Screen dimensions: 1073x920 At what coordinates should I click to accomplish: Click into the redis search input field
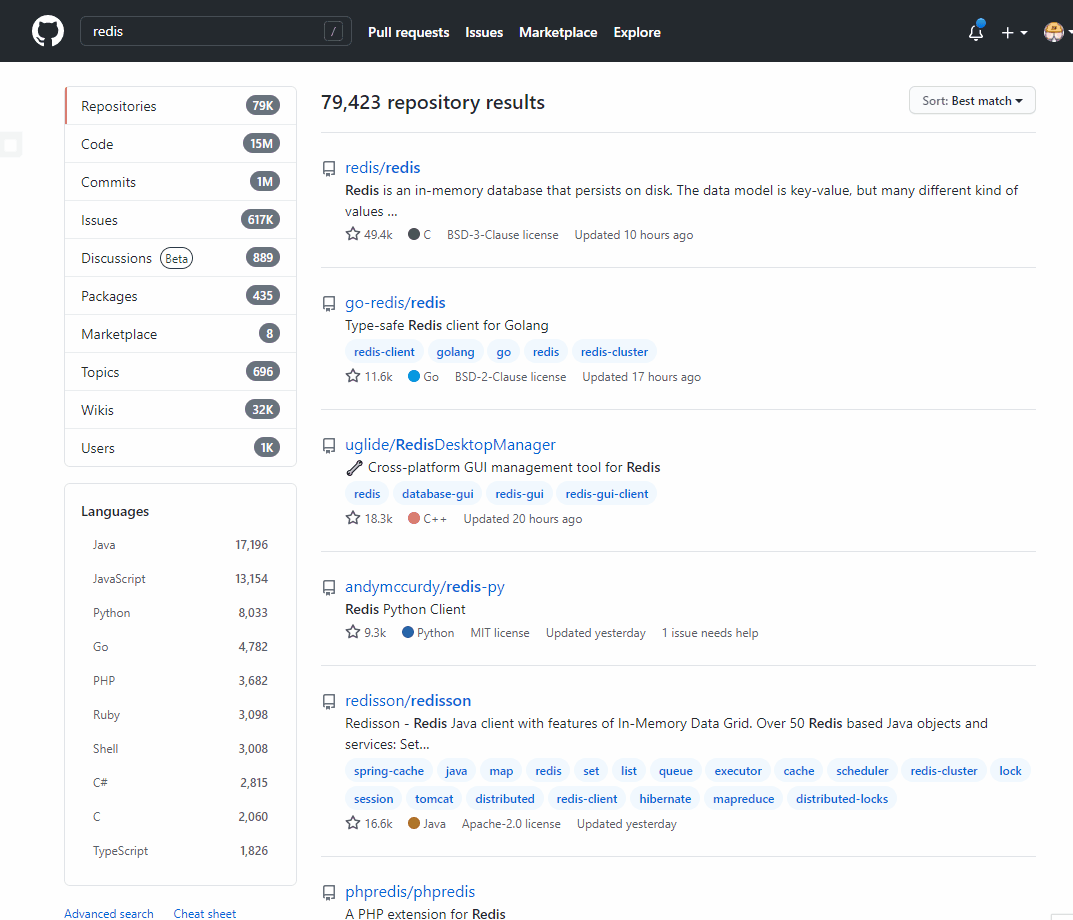click(x=200, y=32)
